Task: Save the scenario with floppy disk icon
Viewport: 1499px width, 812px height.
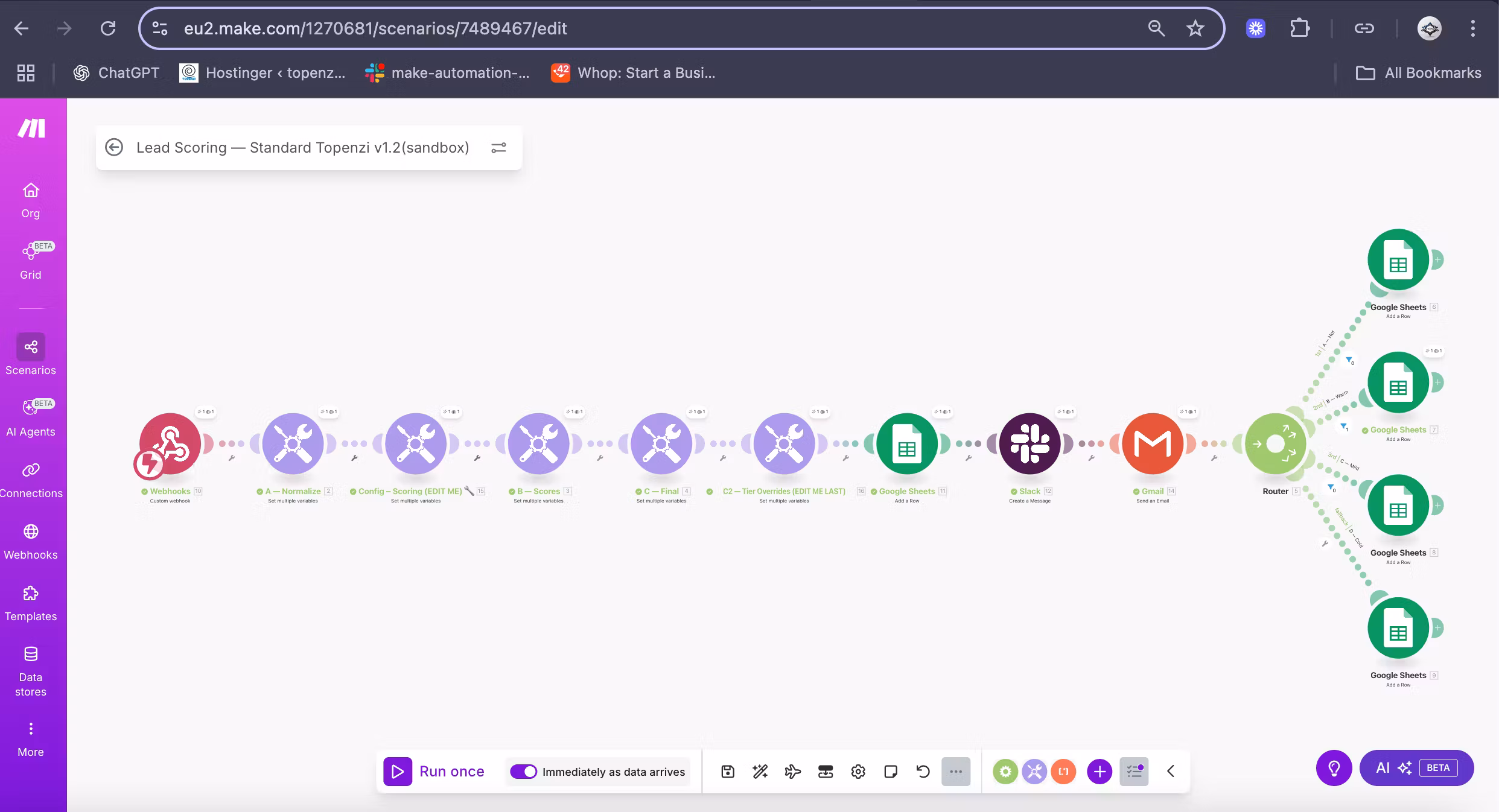Action: pos(728,771)
